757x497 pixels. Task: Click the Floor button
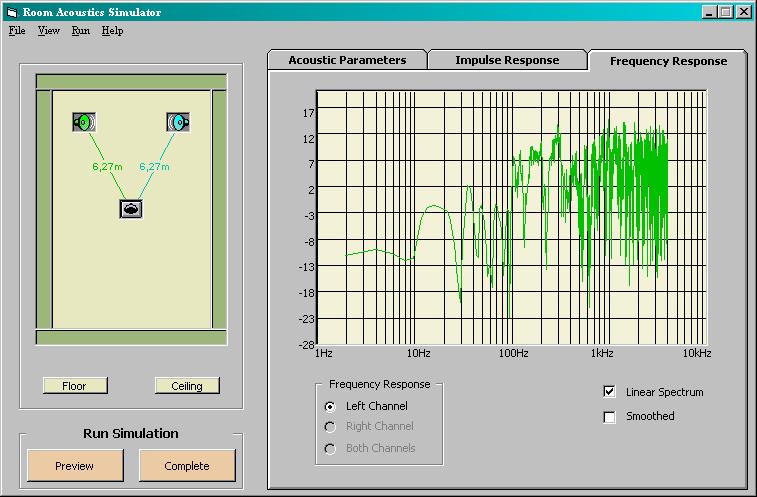[75, 386]
